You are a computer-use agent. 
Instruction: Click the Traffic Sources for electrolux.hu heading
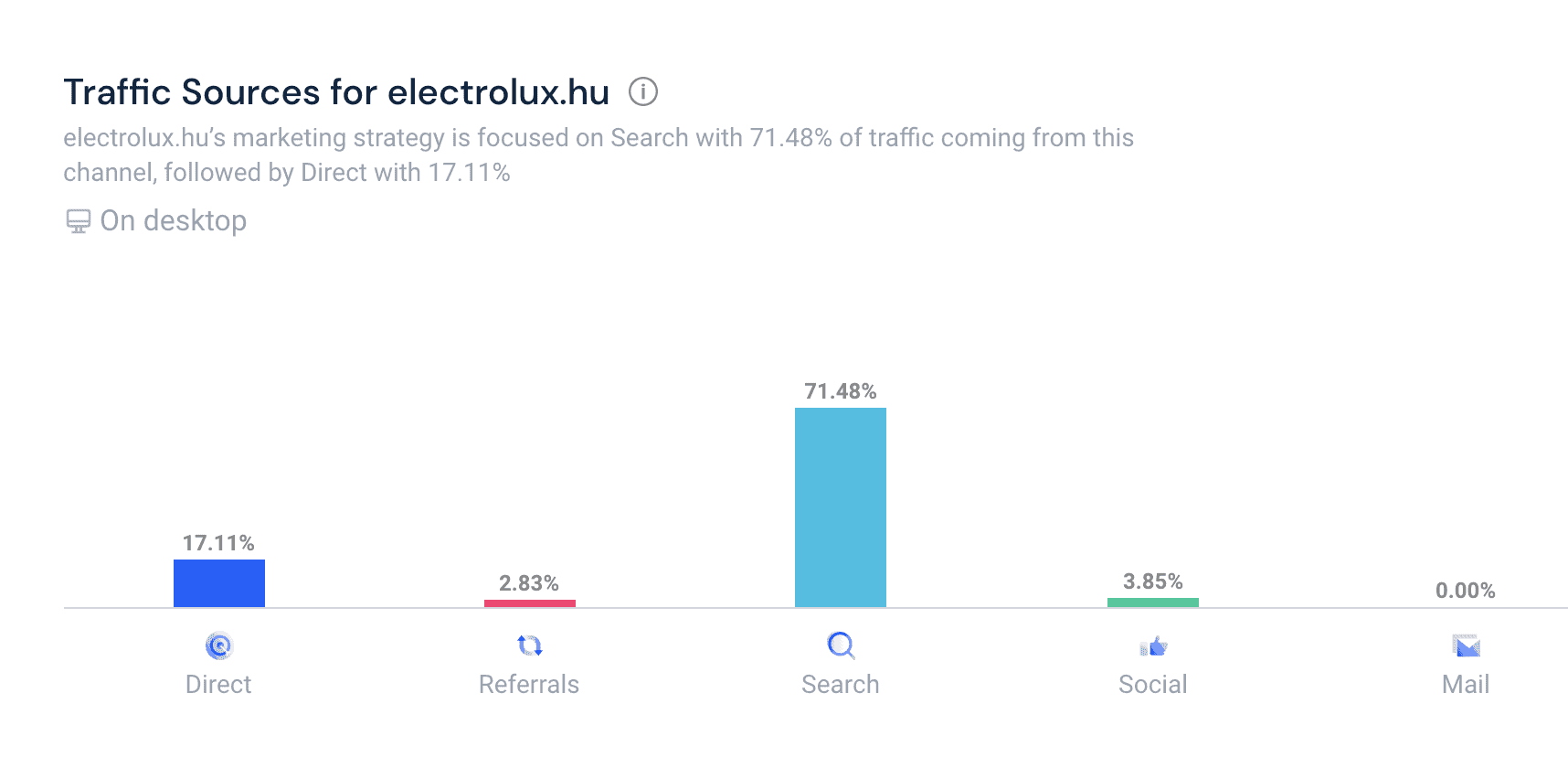(x=336, y=92)
